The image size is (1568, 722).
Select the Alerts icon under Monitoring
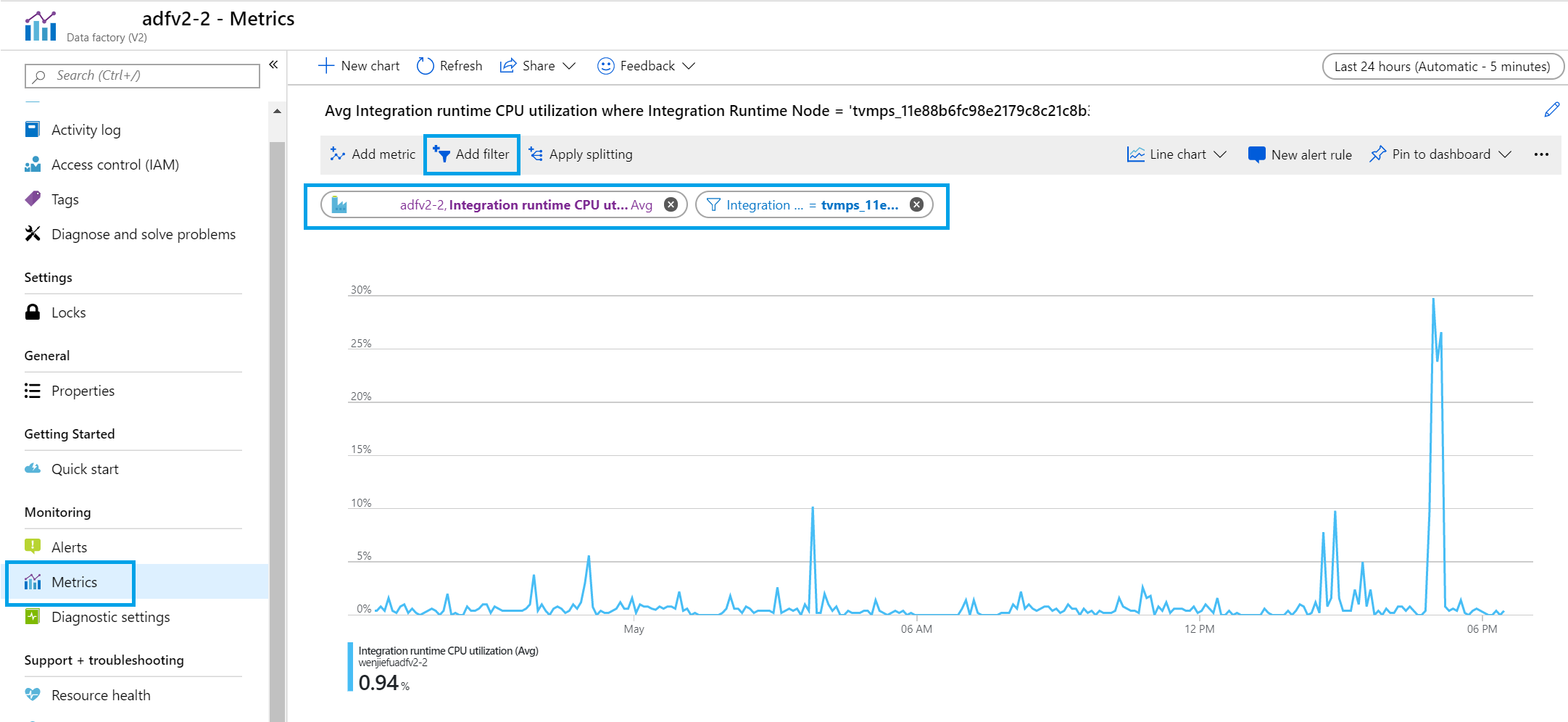[x=33, y=547]
